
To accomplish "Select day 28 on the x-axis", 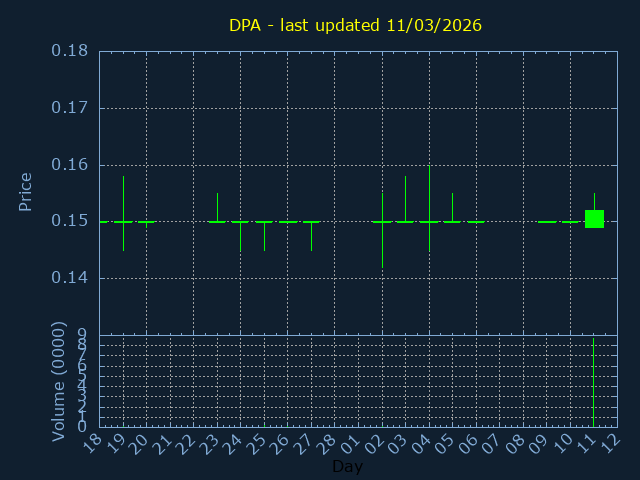I will tap(329, 444).
